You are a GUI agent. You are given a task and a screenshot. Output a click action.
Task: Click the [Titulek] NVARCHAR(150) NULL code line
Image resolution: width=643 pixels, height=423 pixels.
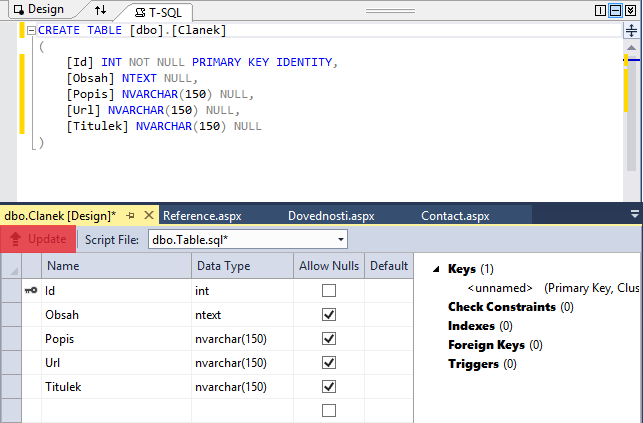tap(164, 126)
